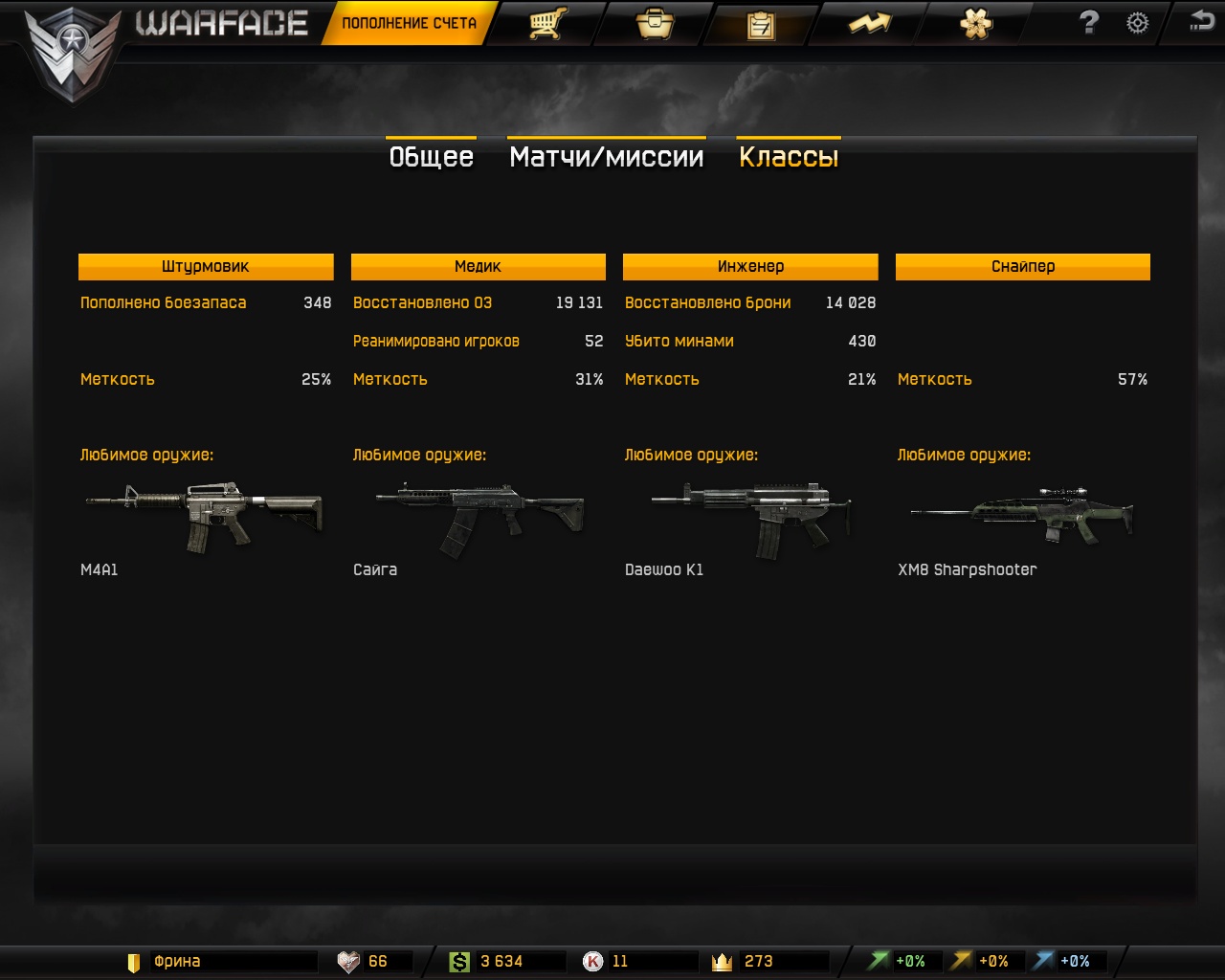Click the value 14 028 restored armor
The image size is (1225, 980).
(851, 302)
